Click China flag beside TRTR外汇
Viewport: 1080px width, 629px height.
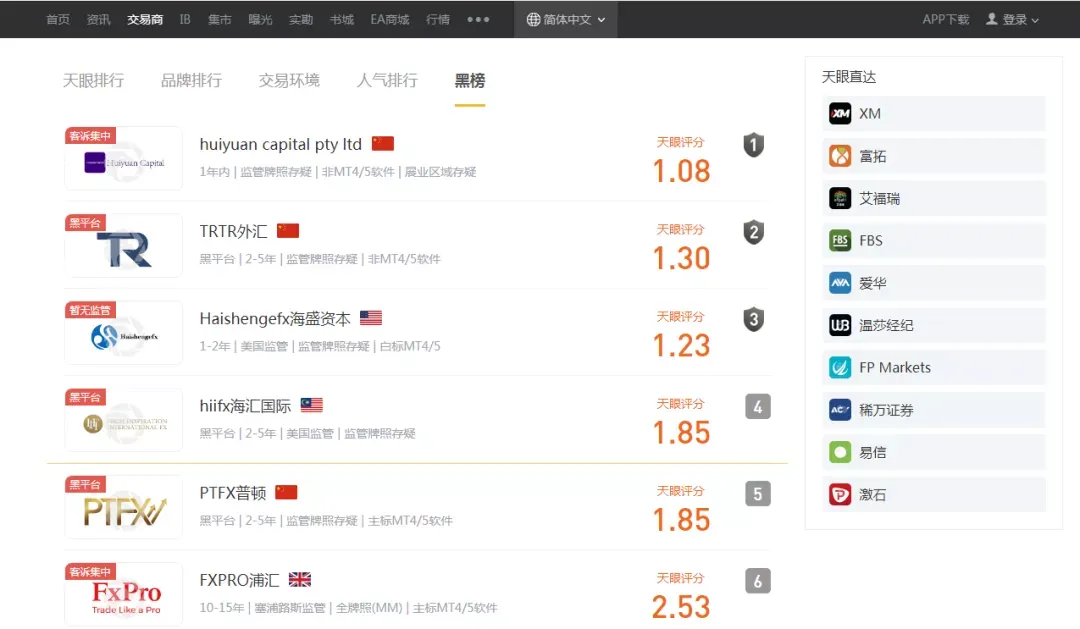(288, 231)
